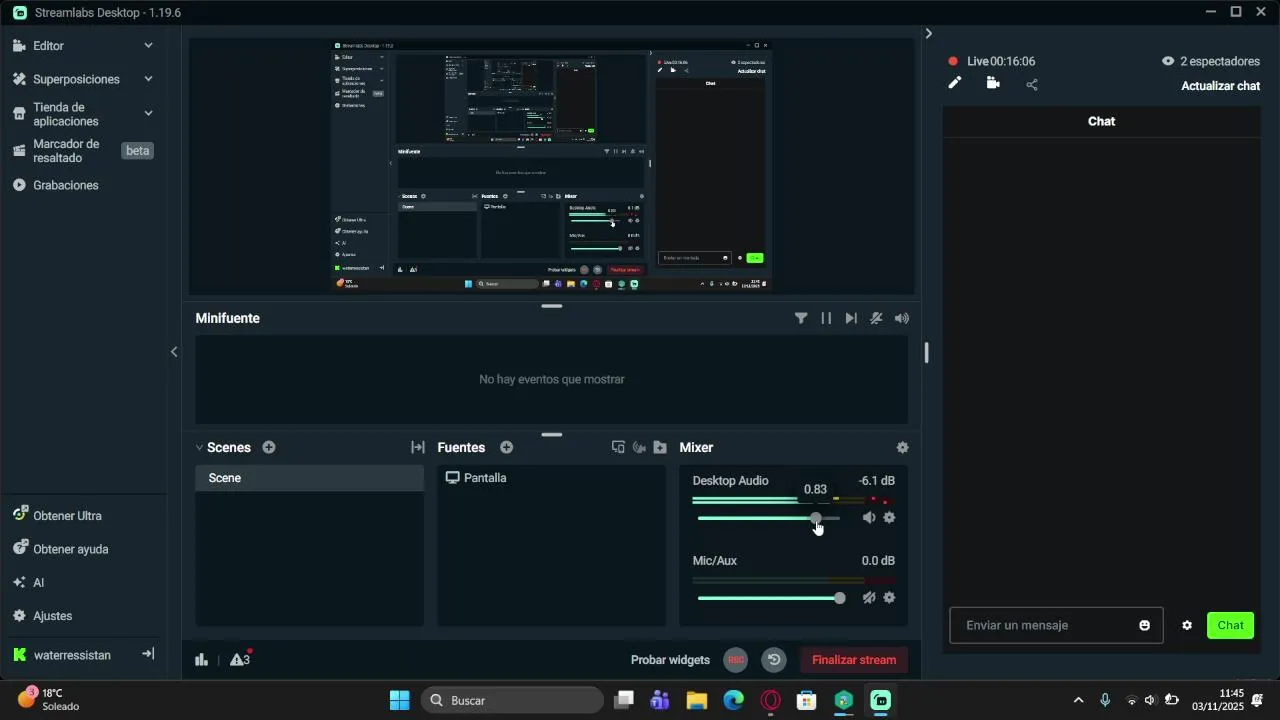Add a source folder in Fuentes
Viewport: 1280px width, 720px height.
click(660, 447)
